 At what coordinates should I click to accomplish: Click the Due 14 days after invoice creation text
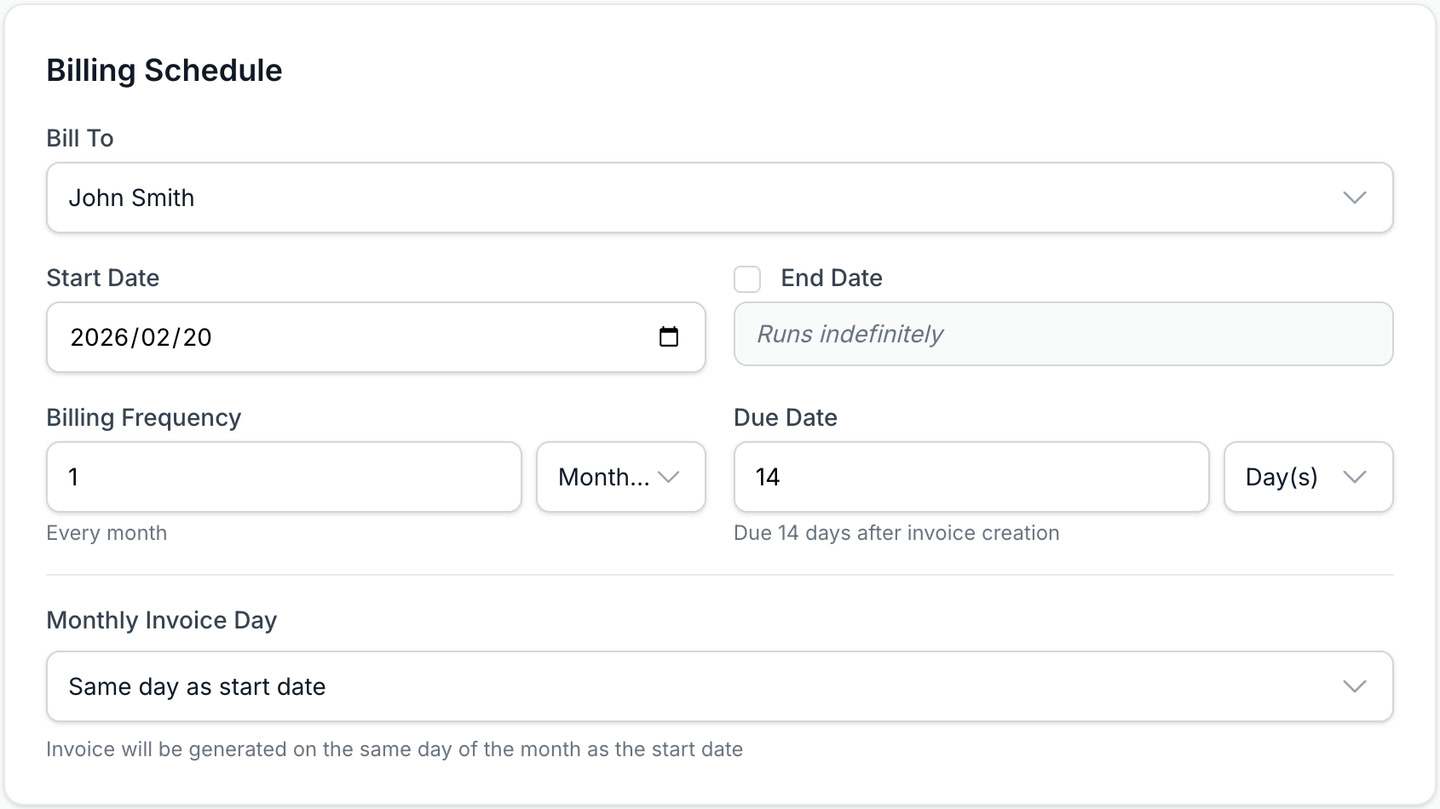(x=896, y=533)
